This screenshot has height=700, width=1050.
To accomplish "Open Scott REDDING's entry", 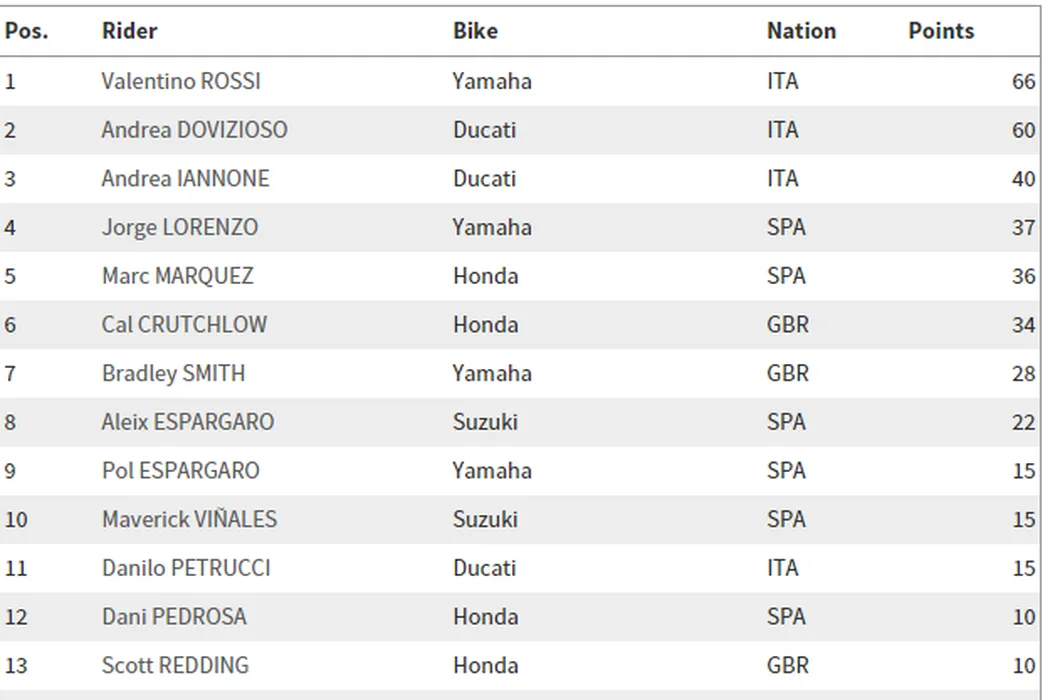I will (175, 665).
